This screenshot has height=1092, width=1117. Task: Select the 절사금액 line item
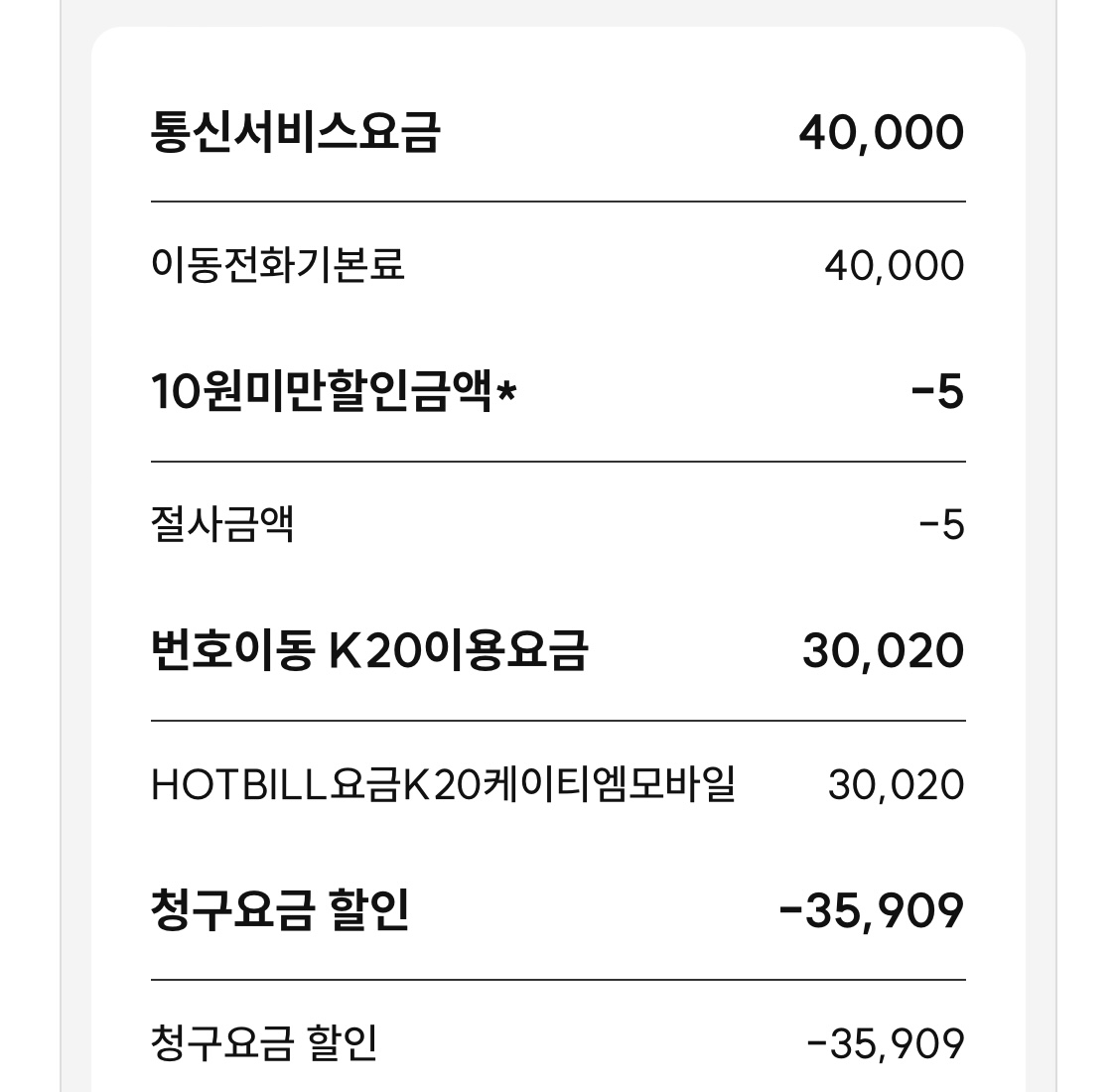[222, 524]
